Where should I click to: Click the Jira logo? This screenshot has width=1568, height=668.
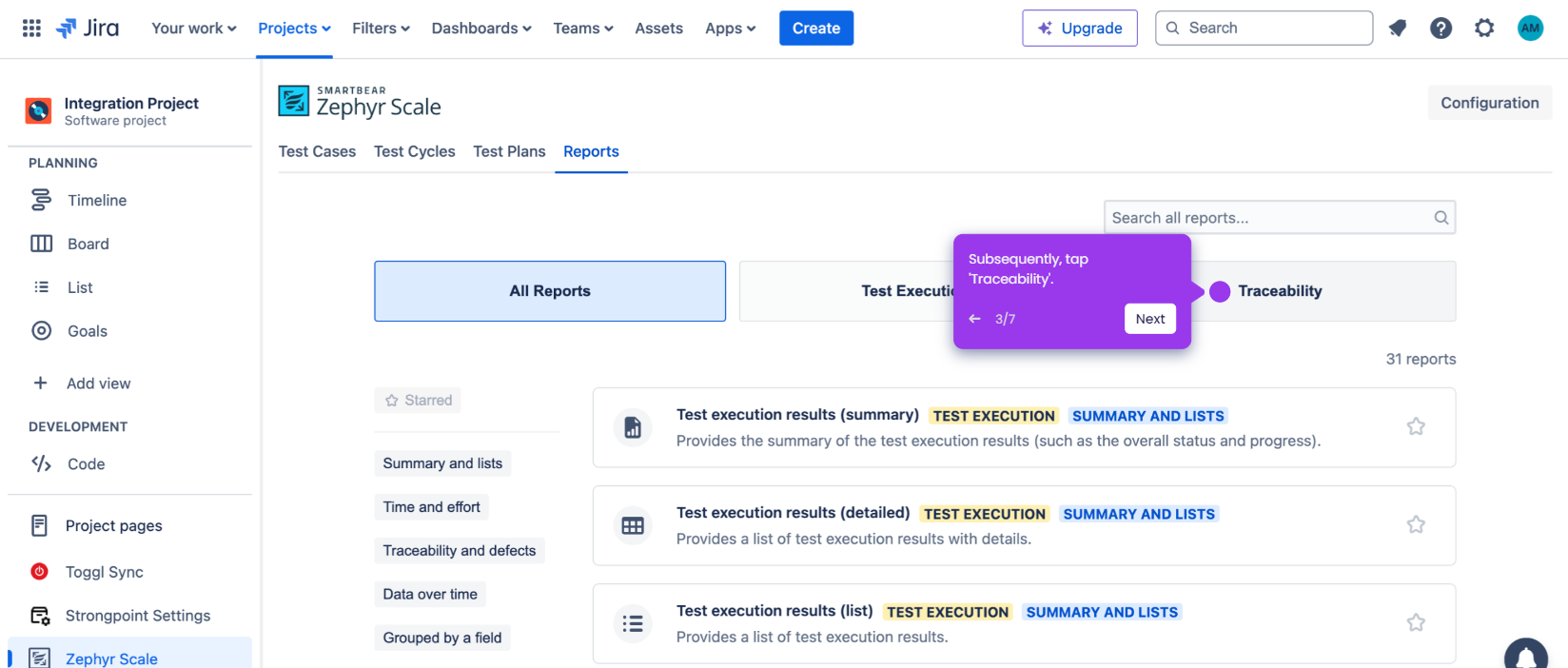coord(88,29)
